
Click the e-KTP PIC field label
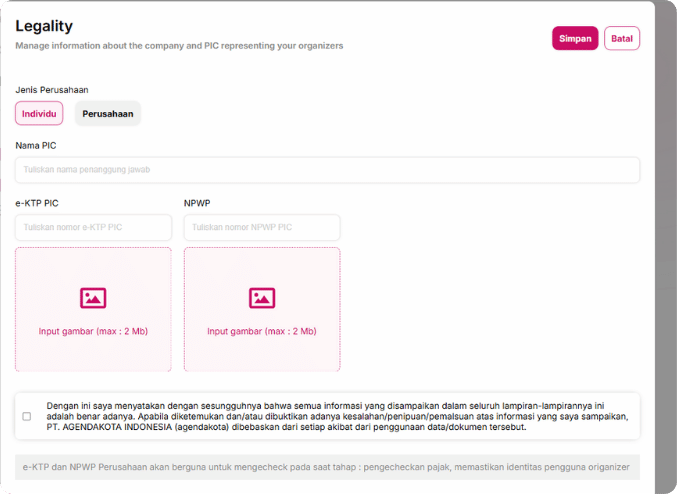click(x=37, y=203)
